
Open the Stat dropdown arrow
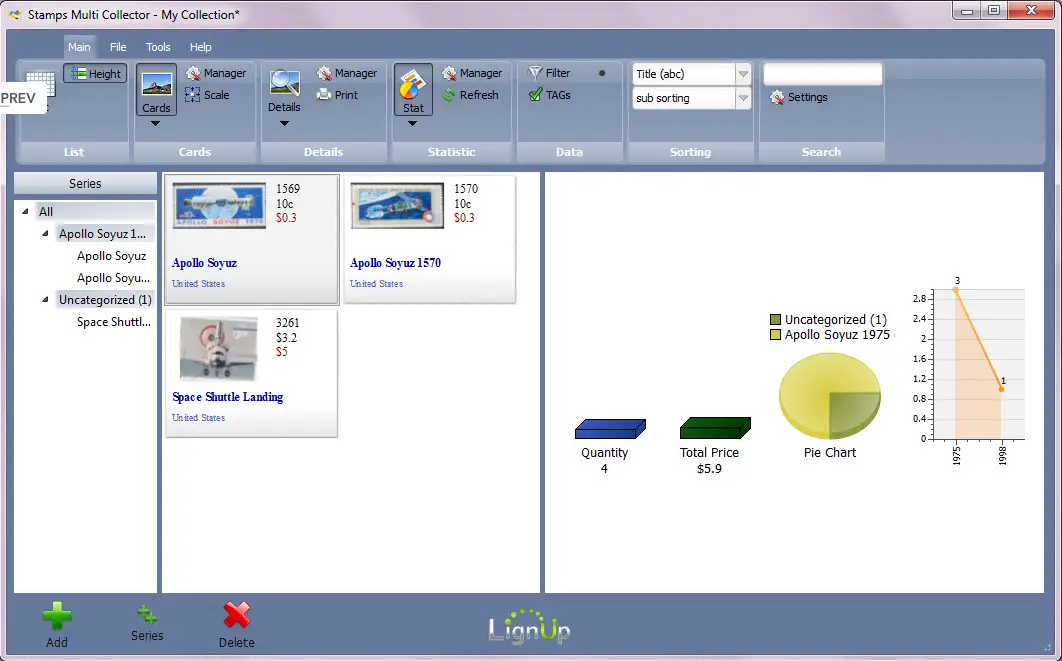[412, 123]
